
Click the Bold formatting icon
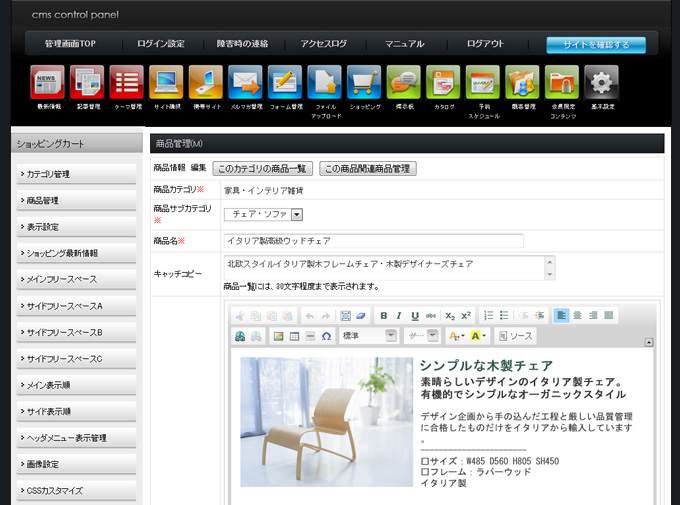(x=383, y=316)
